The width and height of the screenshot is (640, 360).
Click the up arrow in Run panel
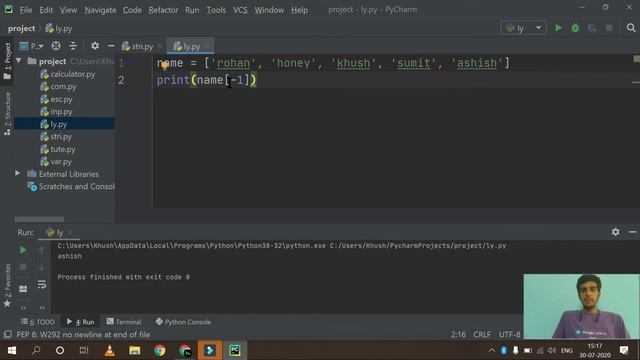[x=42, y=250]
